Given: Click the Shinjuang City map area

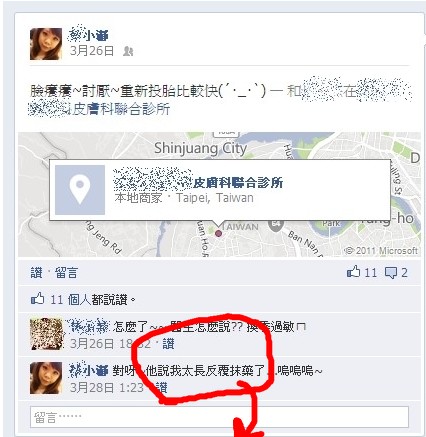Looking at the screenshot, I should (x=201, y=148).
